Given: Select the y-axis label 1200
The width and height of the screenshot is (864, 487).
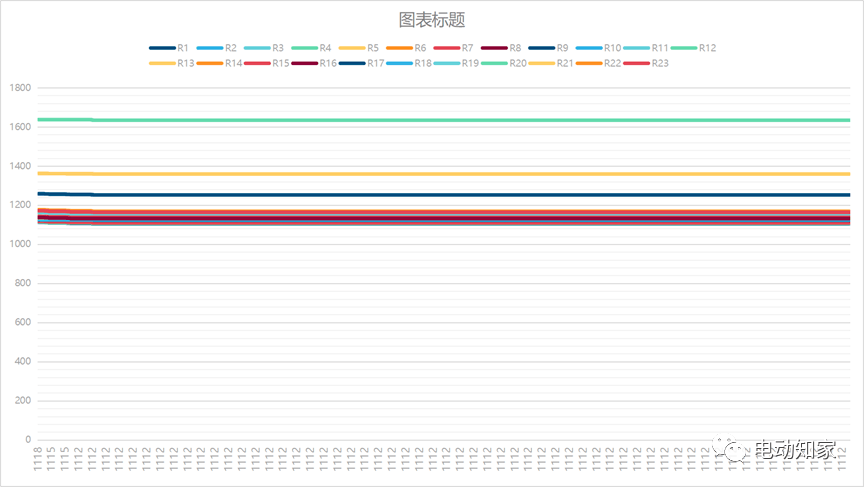Looking at the screenshot, I should click(x=20, y=205).
